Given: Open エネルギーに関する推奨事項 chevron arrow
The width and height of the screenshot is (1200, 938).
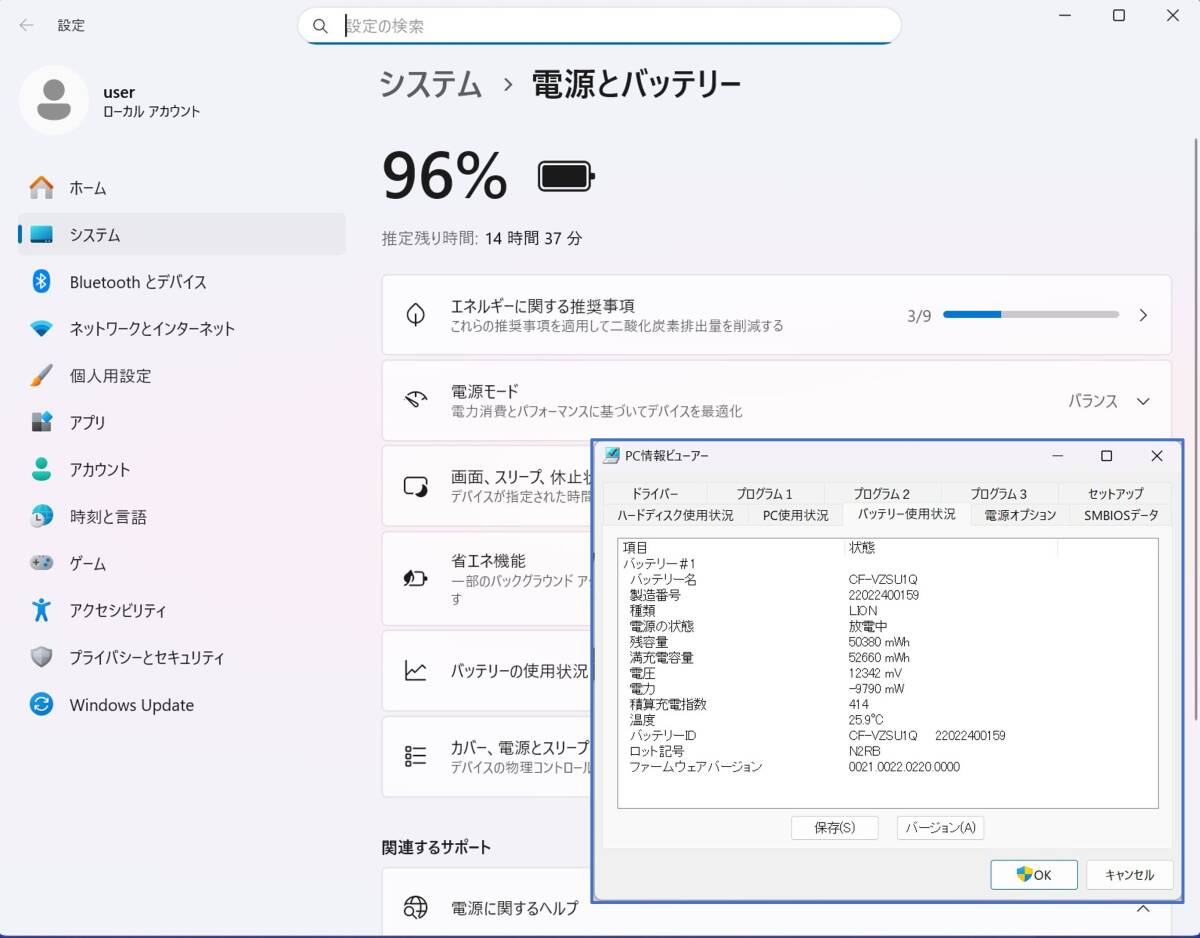Looking at the screenshot, I should (1143, 315).
